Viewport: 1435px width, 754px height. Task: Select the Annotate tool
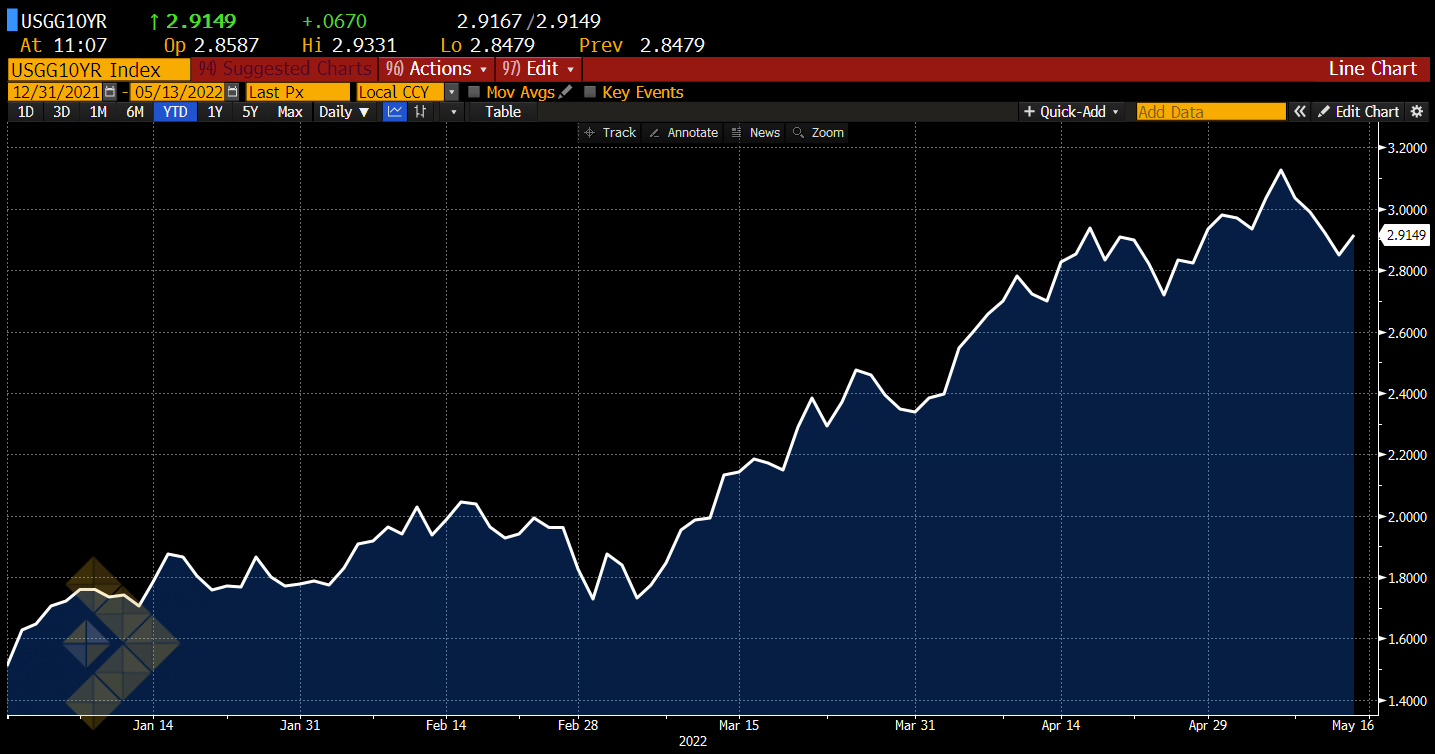(683, 132)
